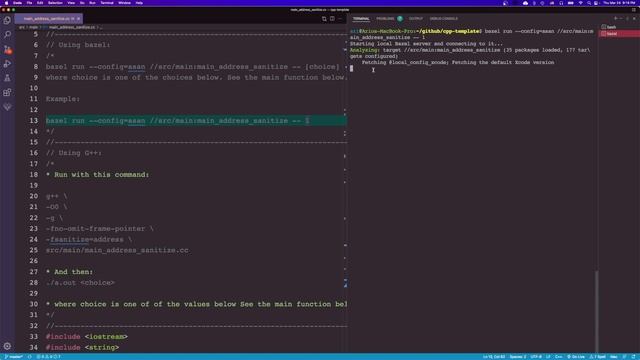Open the Help menu
Viewport: 640px width, 360px height.
pyautogui.click(x=139, y=3)
